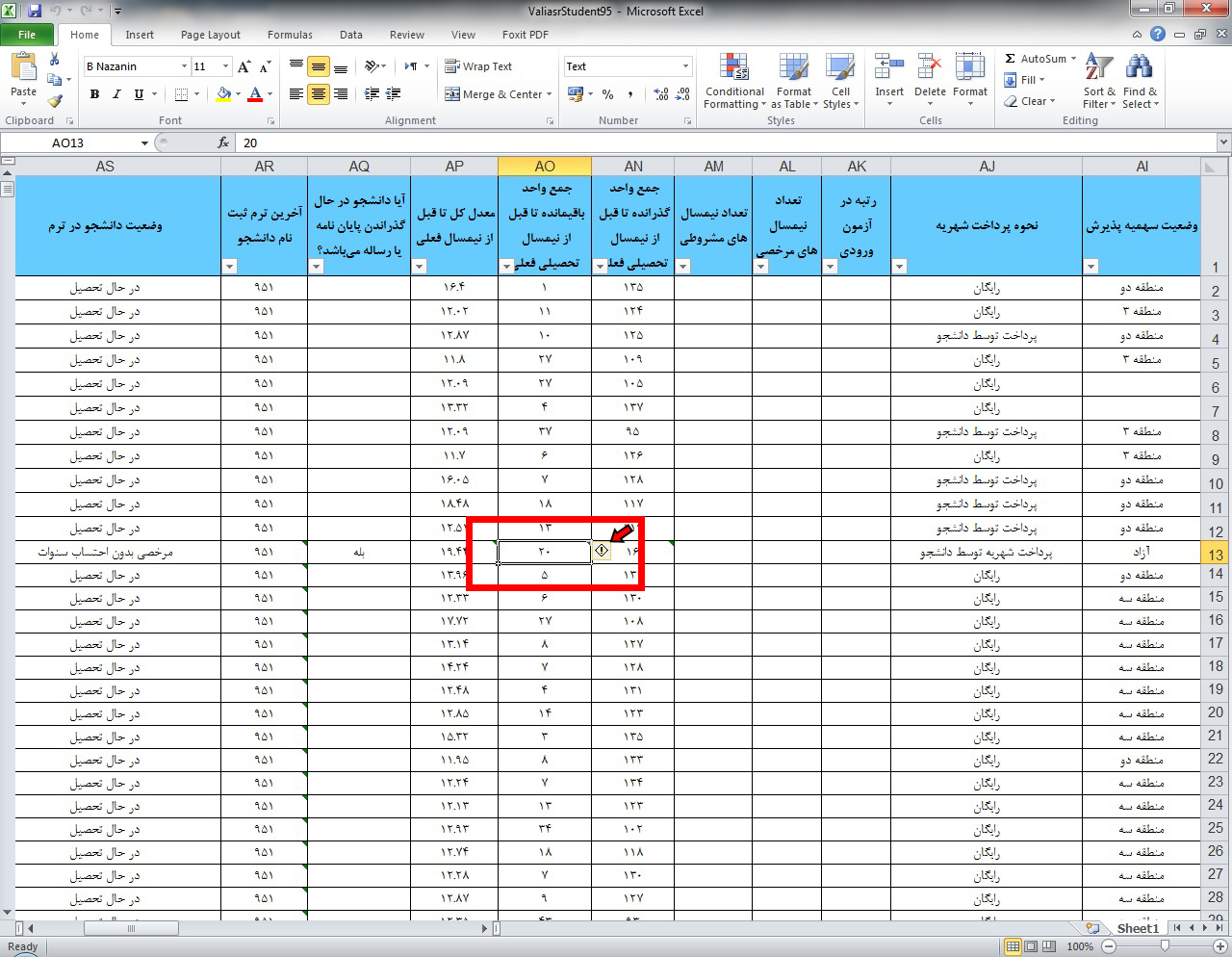Toggle Italic text formatting
The image size is (1232, 957).
(116, 94)
